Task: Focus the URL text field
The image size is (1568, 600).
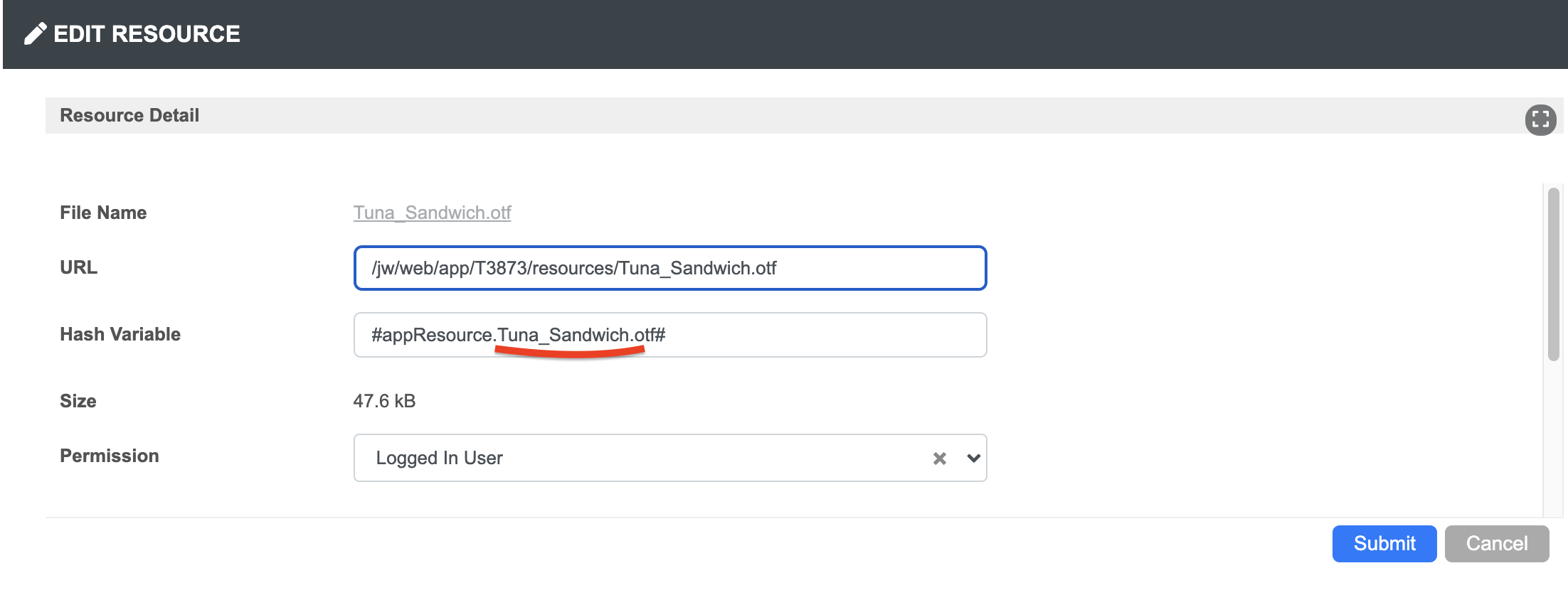Action: pyautogui.click(x=669, y=268)
